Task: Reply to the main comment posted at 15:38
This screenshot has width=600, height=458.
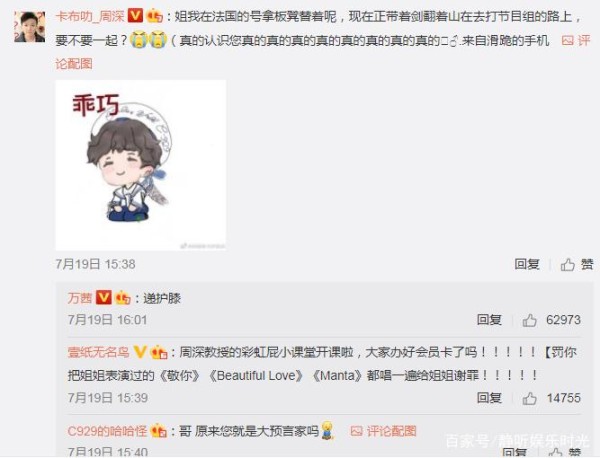Action: (527, 264)
